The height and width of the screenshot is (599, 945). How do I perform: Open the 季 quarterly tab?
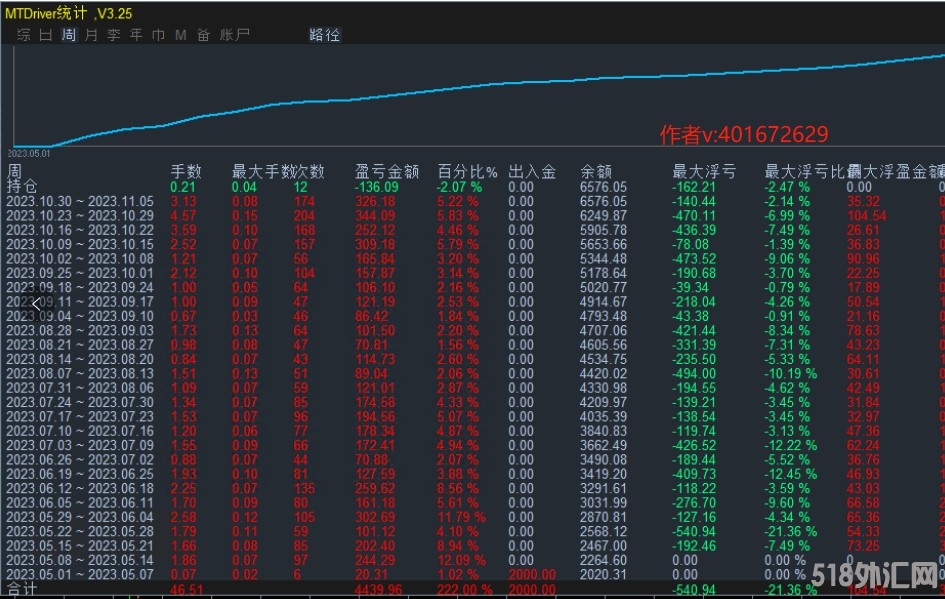[x=114, y=35]
